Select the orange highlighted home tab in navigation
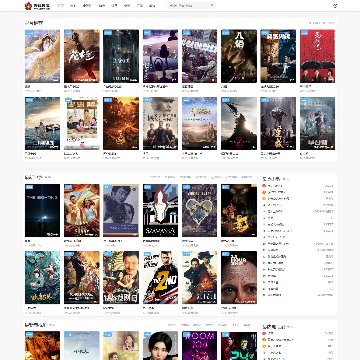360x360 pixels. (x=61, y=6)
